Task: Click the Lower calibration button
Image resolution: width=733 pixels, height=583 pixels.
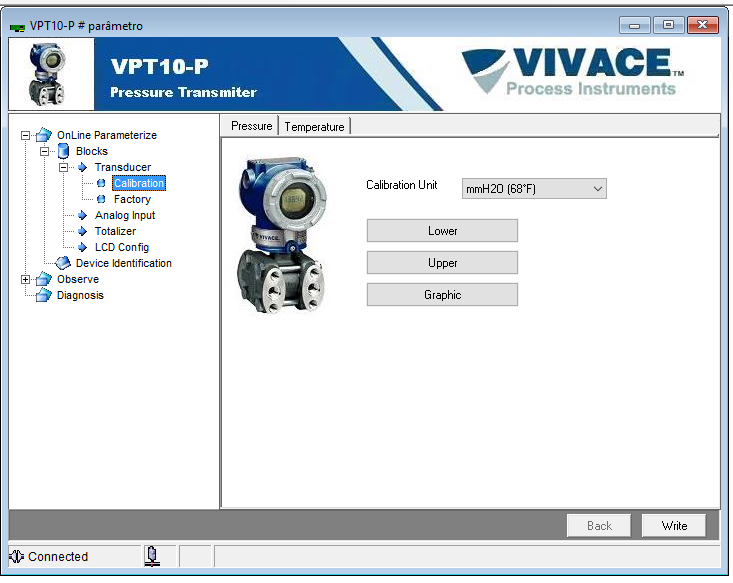Action: [442, 230]
